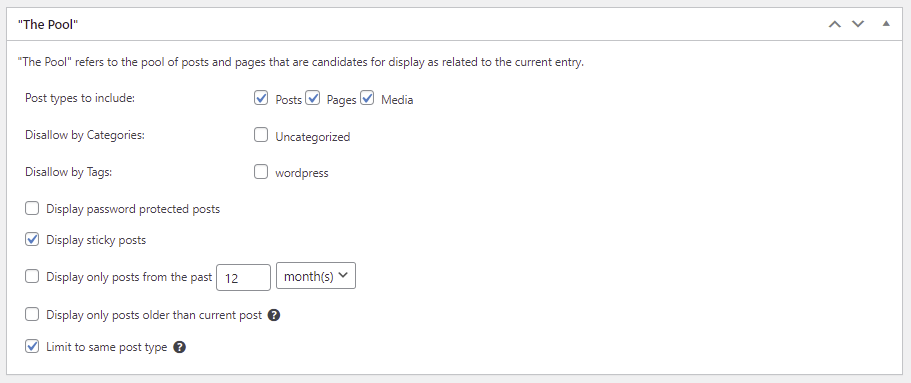This screenshot has height=383, width=911.
Task: Enable Display only posts from the past
Action: tap(32, 277)
